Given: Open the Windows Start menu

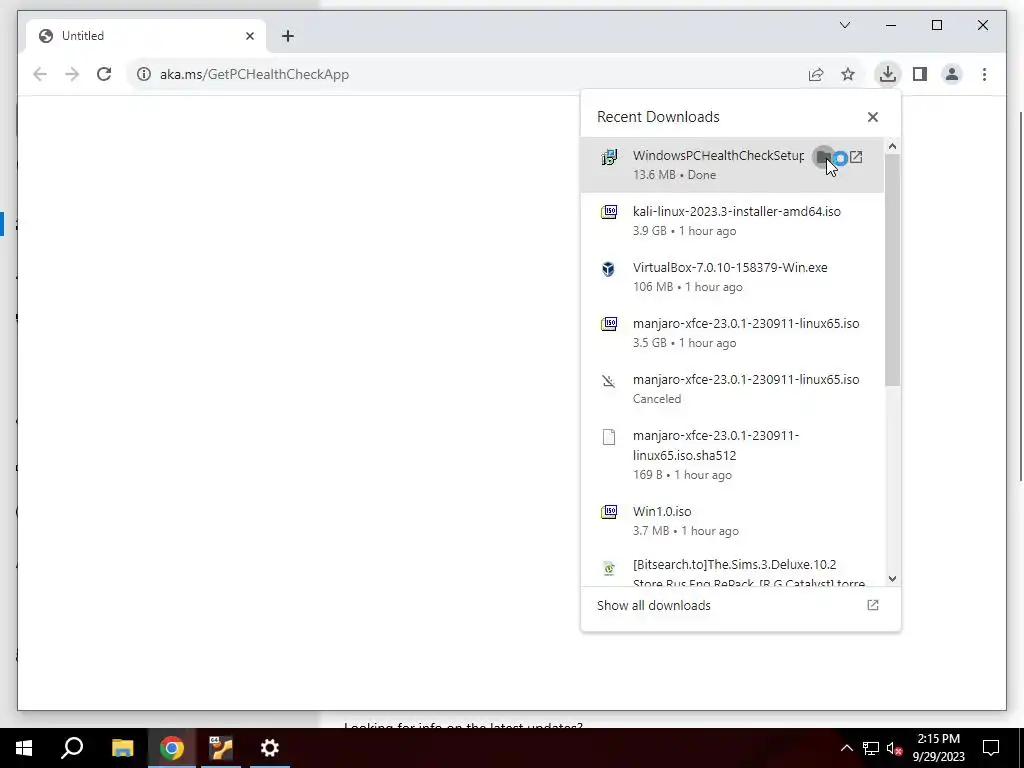Looking at the screenshot, I should click(x=24, y=748).
